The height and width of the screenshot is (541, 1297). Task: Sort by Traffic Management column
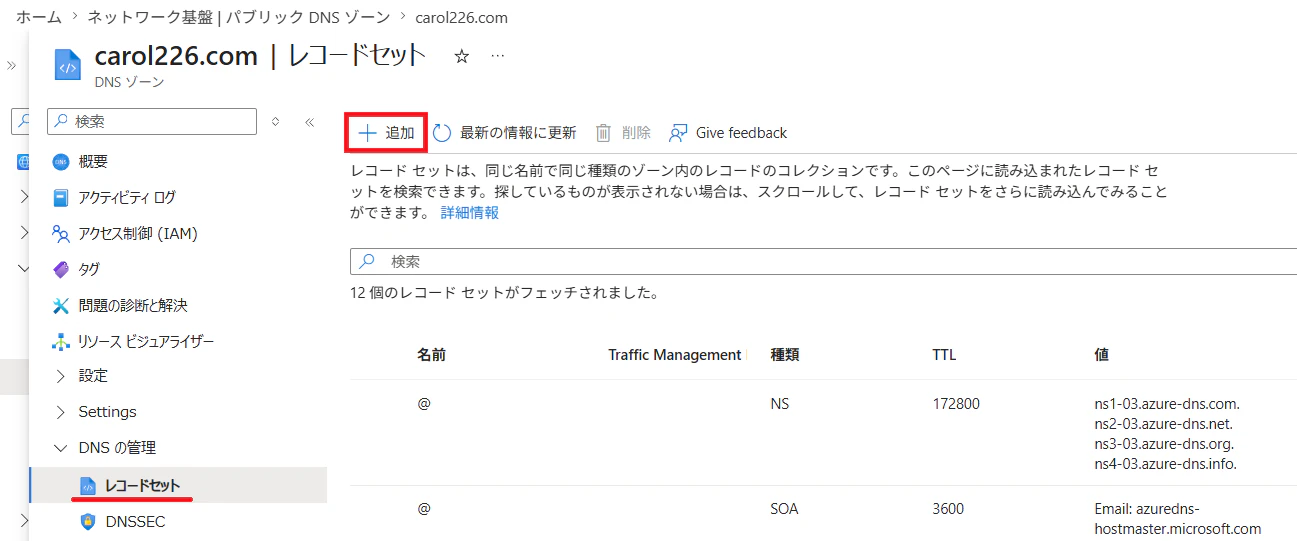coord(675,355)
